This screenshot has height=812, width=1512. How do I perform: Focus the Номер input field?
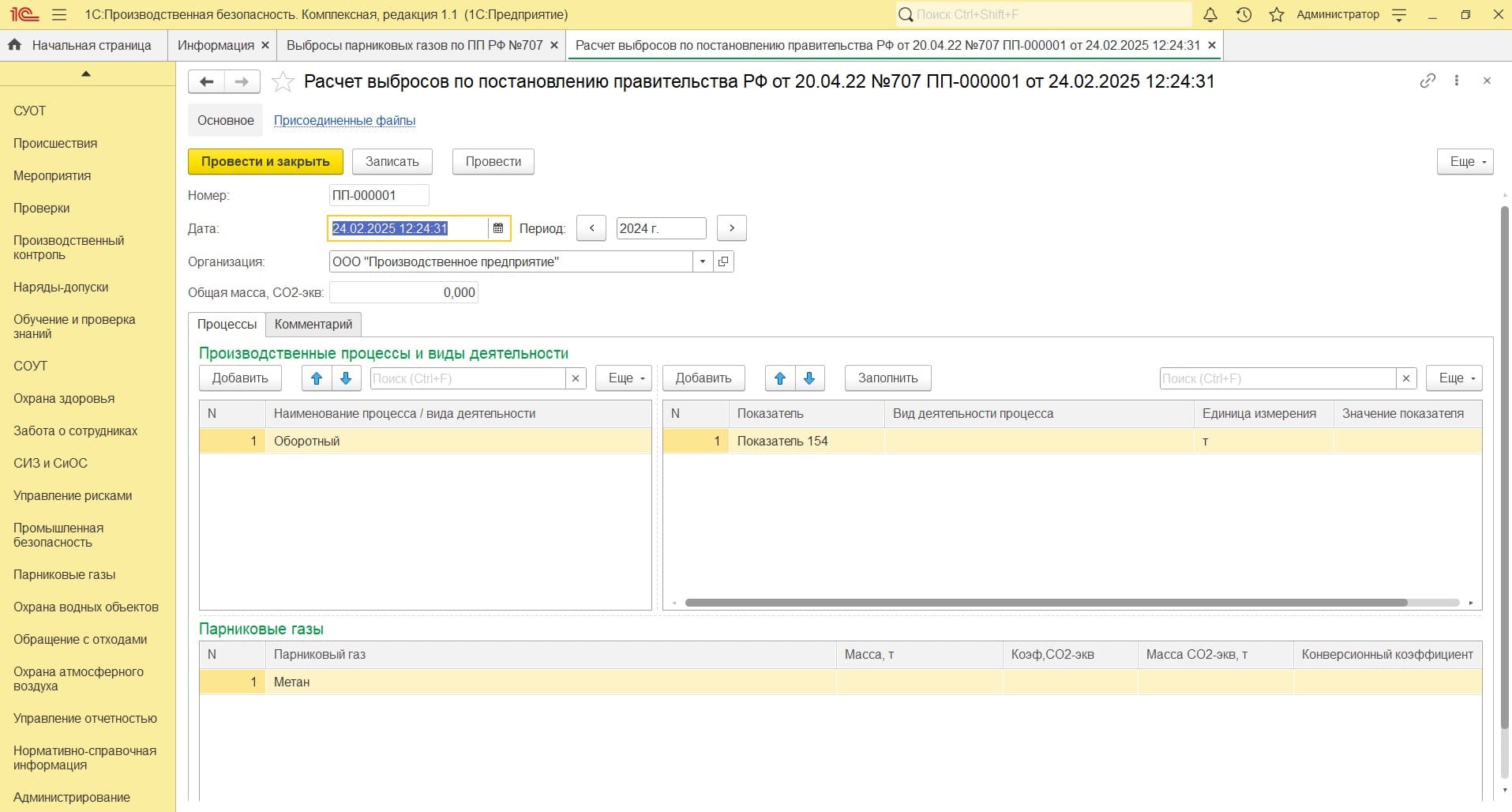pos(379,195)
